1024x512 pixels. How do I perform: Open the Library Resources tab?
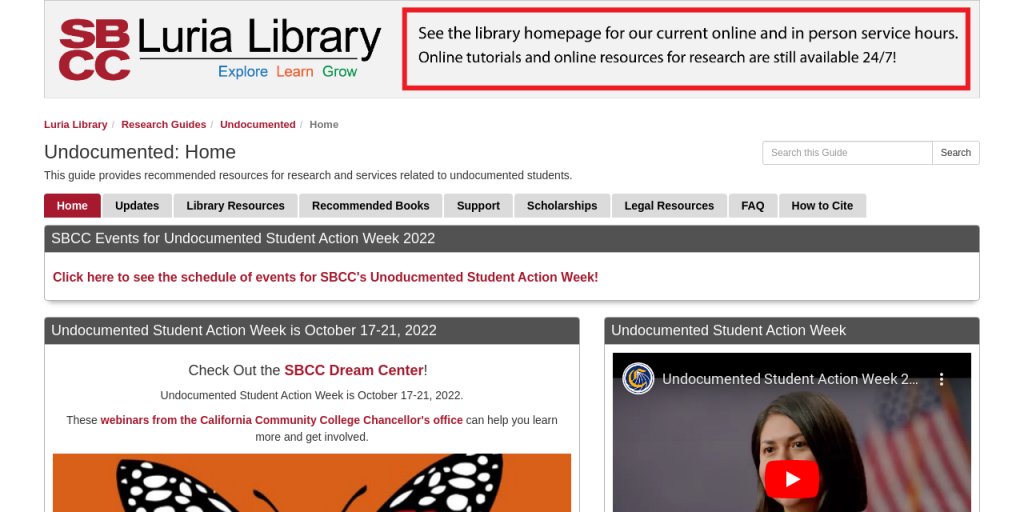pyautogui.click(x=235, y=206)
